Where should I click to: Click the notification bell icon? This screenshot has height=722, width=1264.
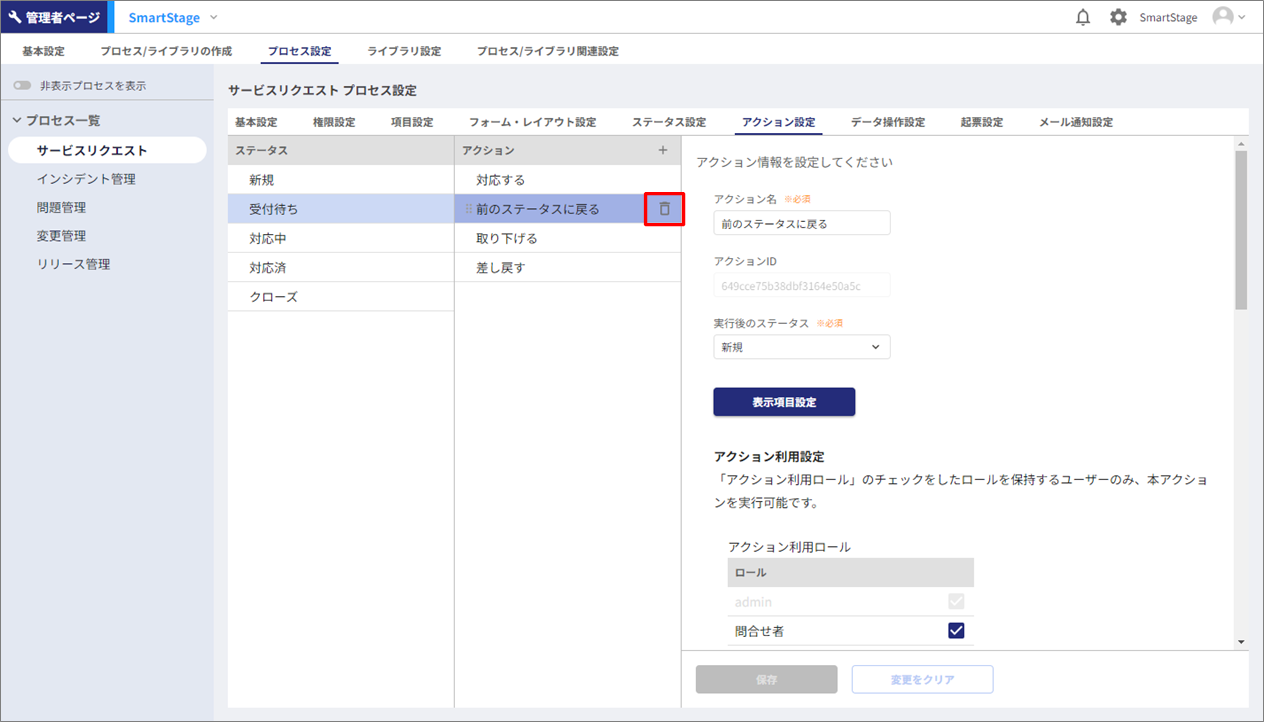(x=1083, y=17)
